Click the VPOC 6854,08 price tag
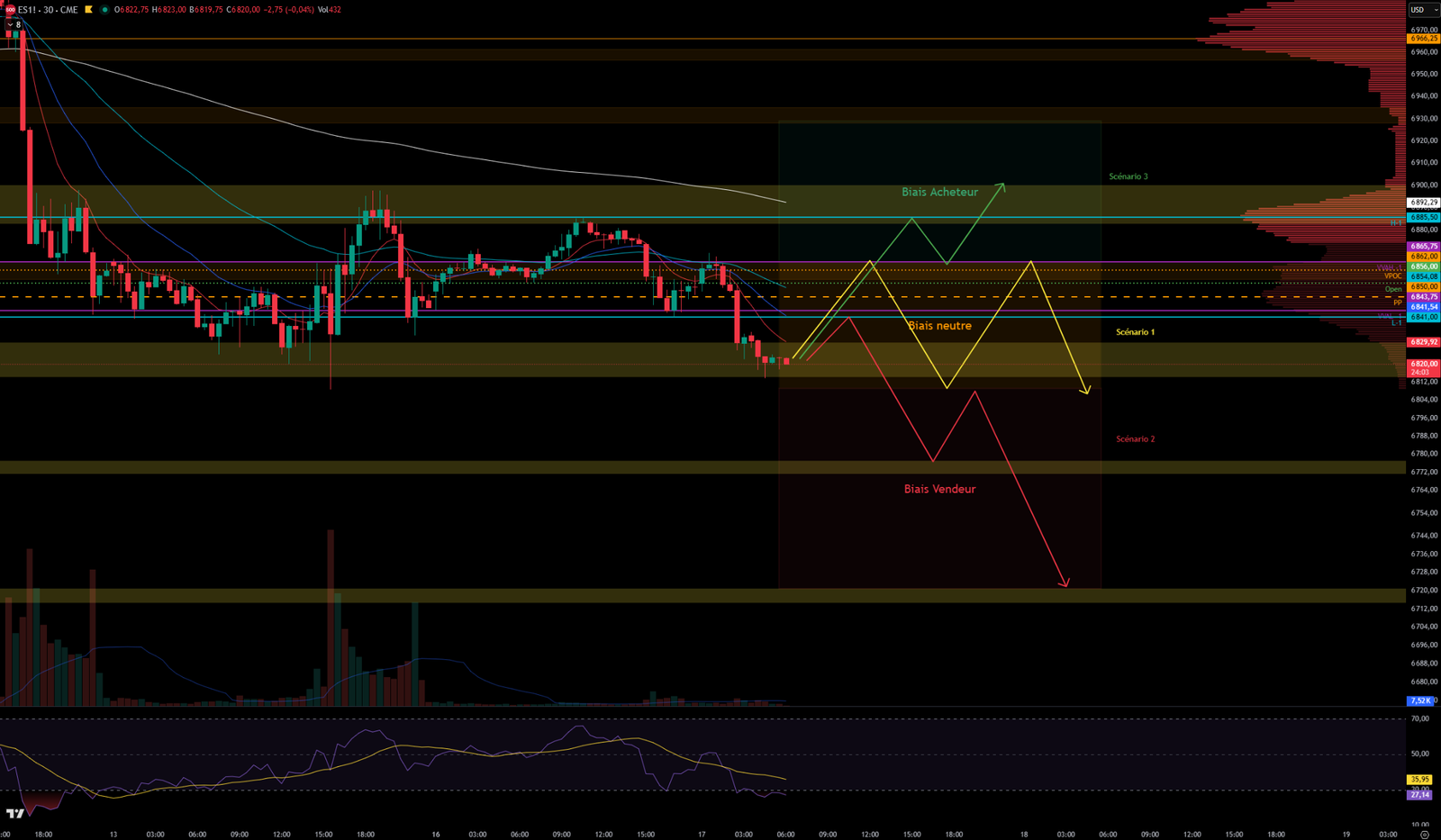The height and width of the screenshot is (840, 1441). click(1423, 276)
